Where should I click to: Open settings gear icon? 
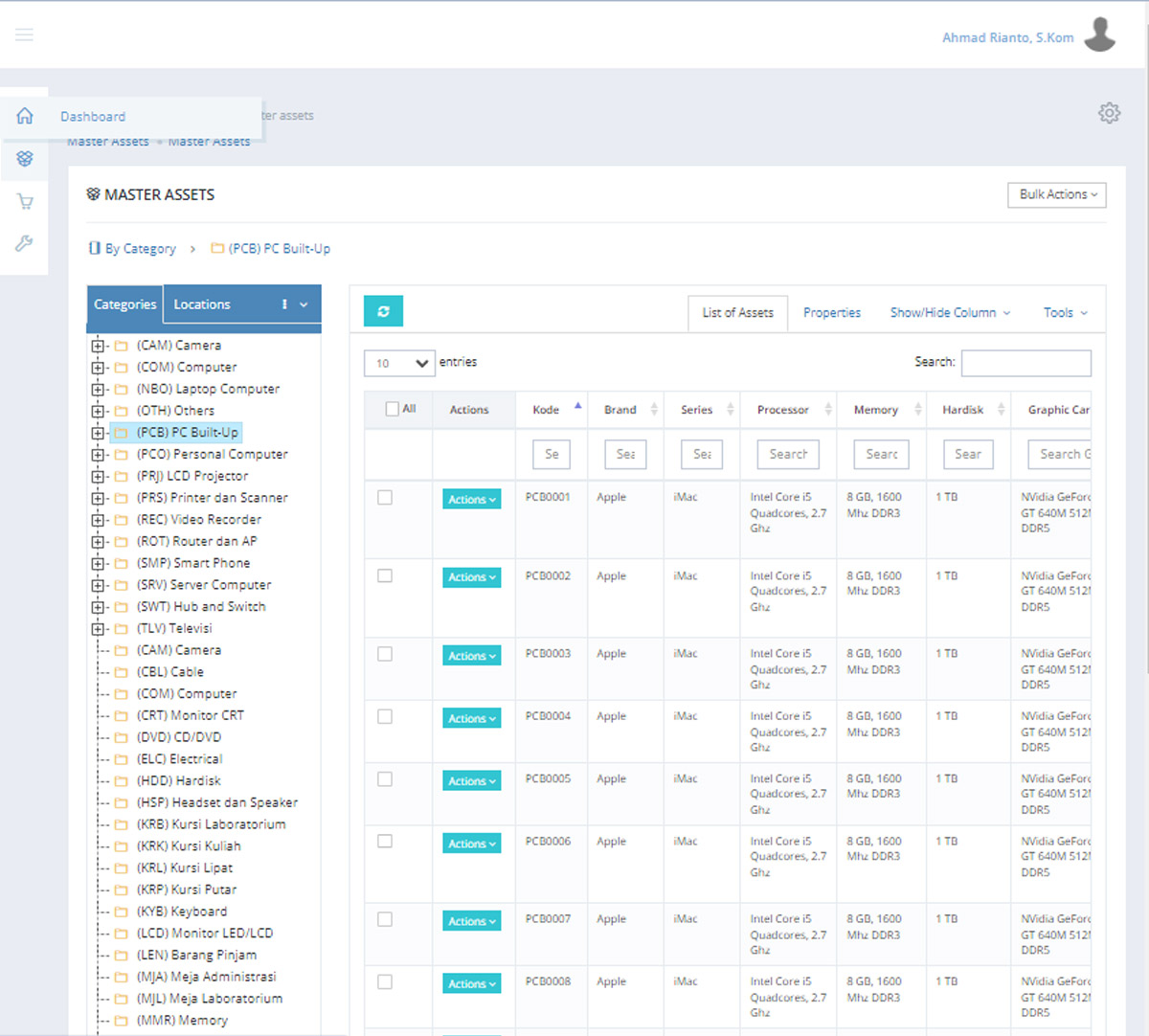(x=1109, y=113)
